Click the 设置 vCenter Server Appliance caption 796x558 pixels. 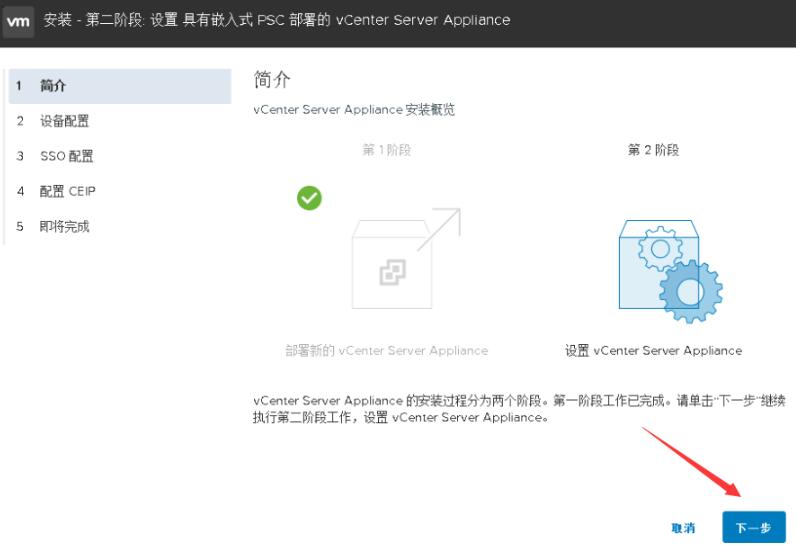[653, 350]
